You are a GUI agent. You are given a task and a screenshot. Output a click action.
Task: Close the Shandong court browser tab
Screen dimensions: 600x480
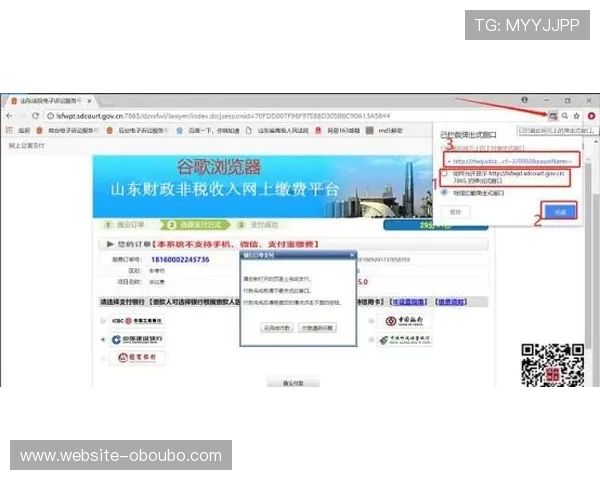point(89,101)
